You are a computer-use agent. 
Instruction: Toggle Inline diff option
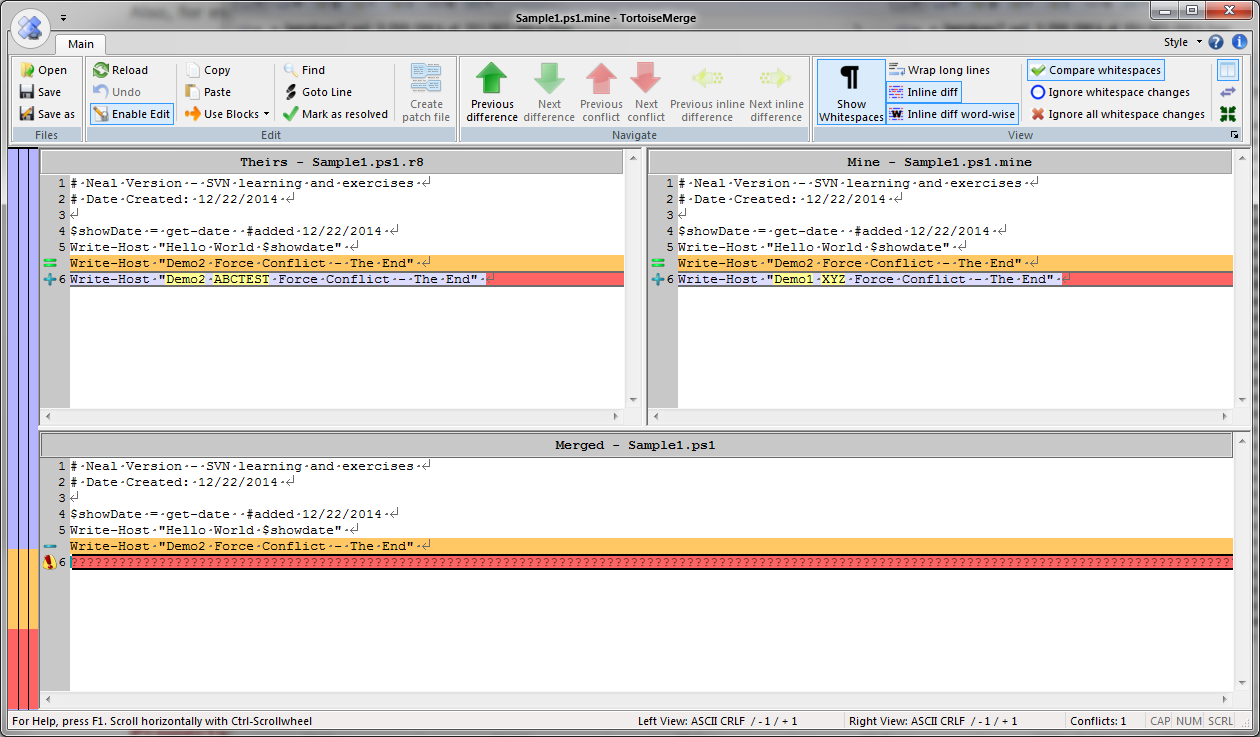tap(923, 92)
